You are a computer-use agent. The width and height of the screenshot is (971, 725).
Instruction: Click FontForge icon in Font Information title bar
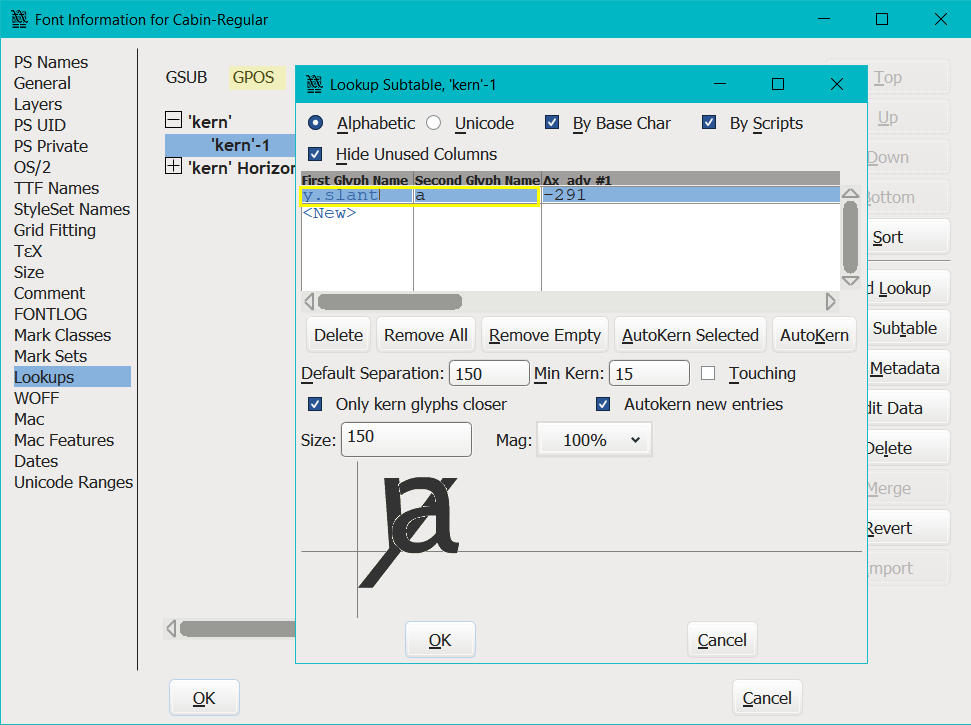[18, 19]
